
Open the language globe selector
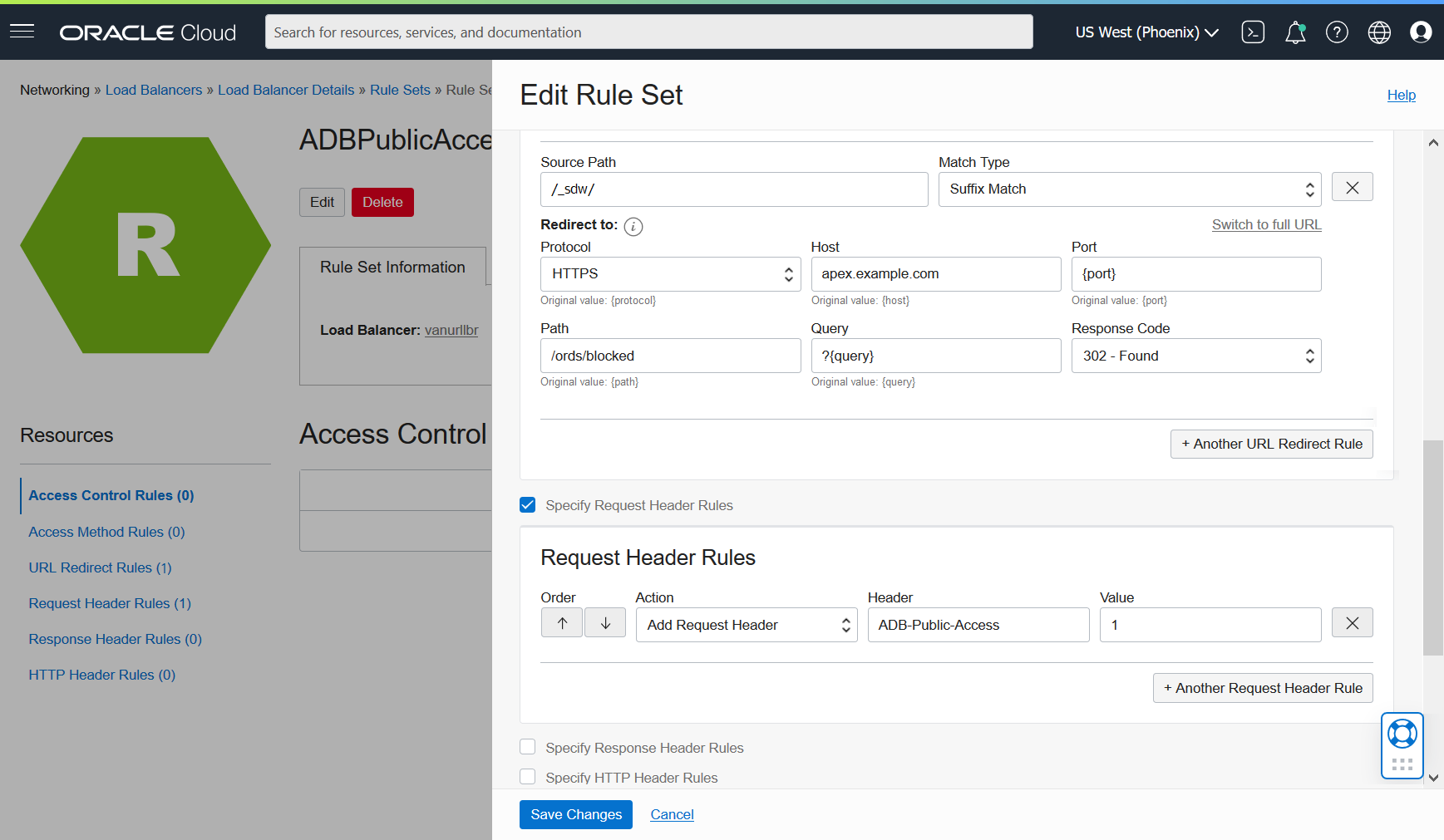pyautogui.click(x=1378, y=32)
